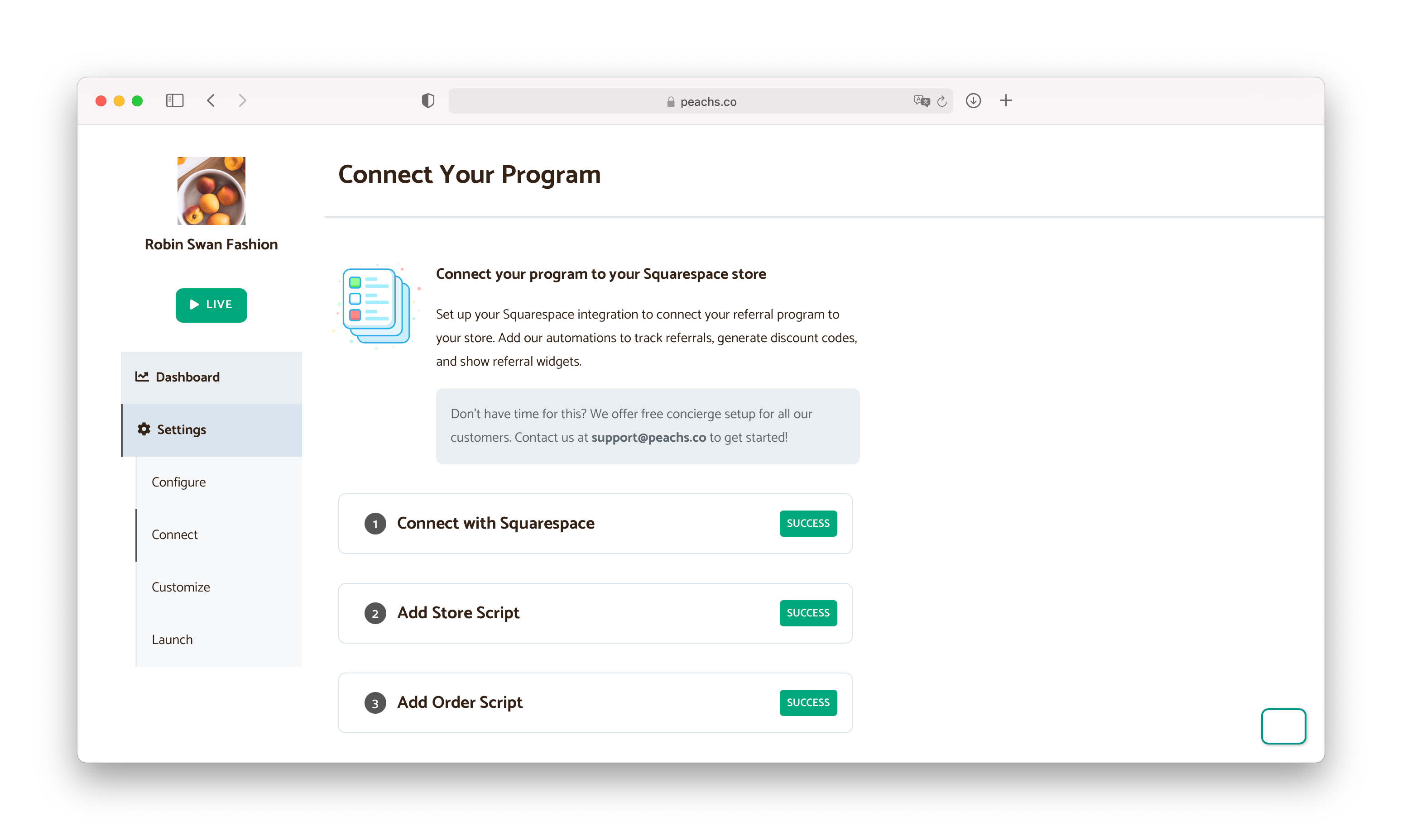Go back with the browser arrow

click(x=211, y=101)
